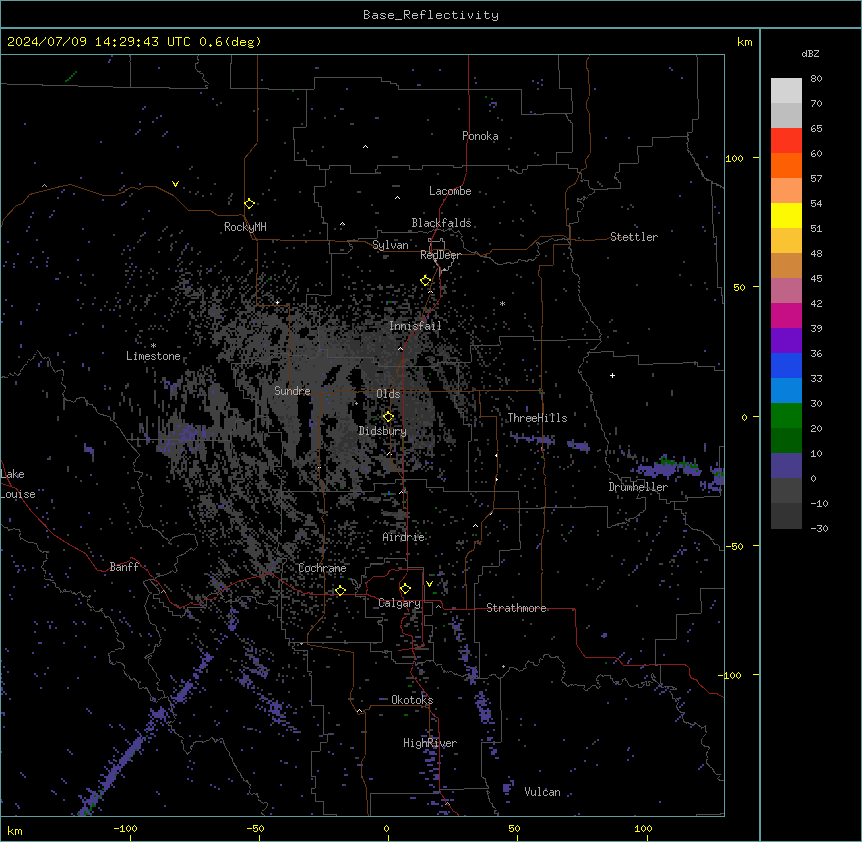This screenshot has width=862, height=842.
Task: Click the purple 36-39 dBZ legend swatch
Action: [x=786, y=341]
